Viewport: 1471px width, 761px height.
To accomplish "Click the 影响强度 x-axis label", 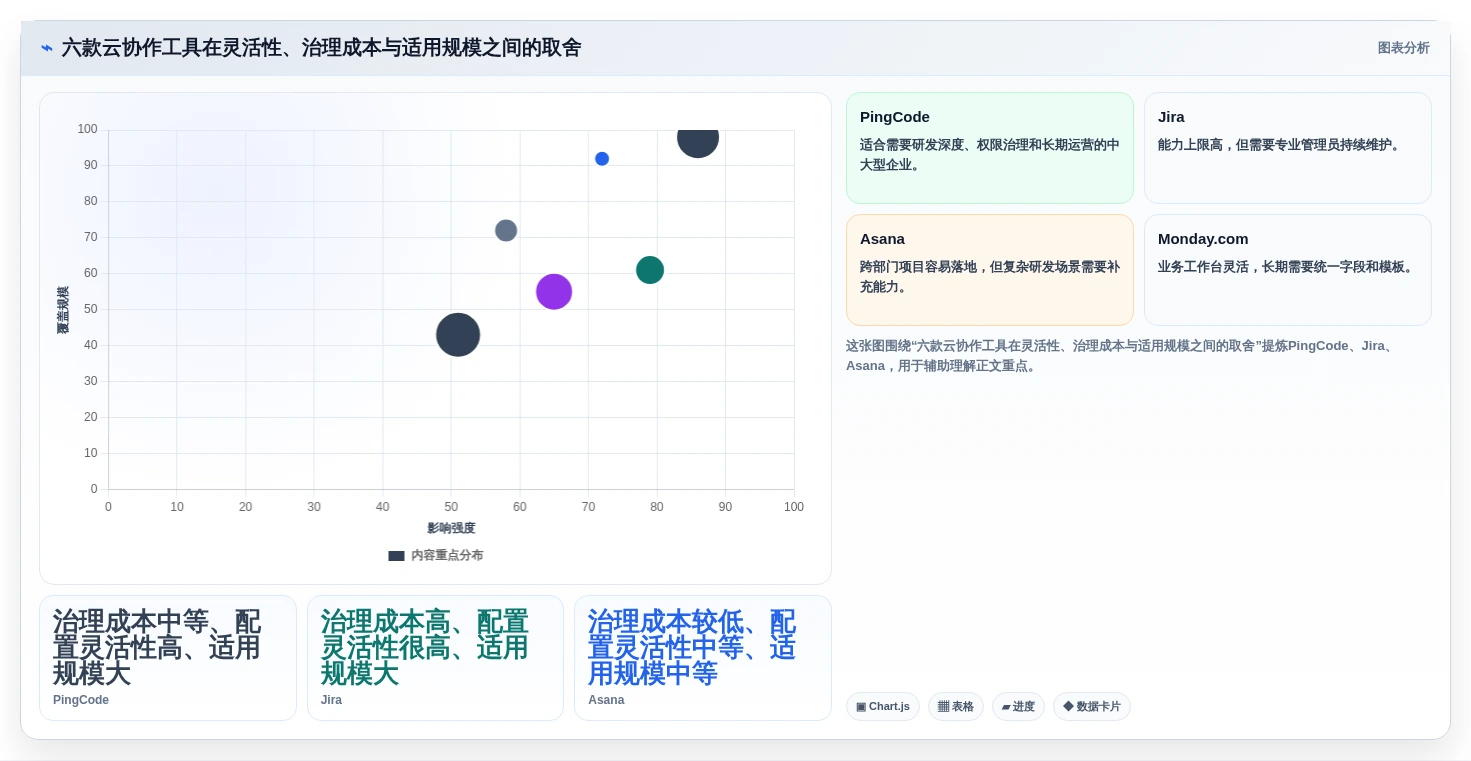I will point(451,528).
